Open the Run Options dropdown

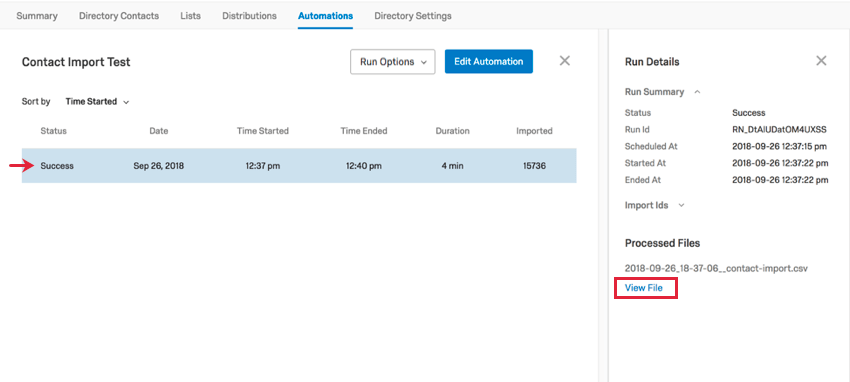tap(393, 62)
